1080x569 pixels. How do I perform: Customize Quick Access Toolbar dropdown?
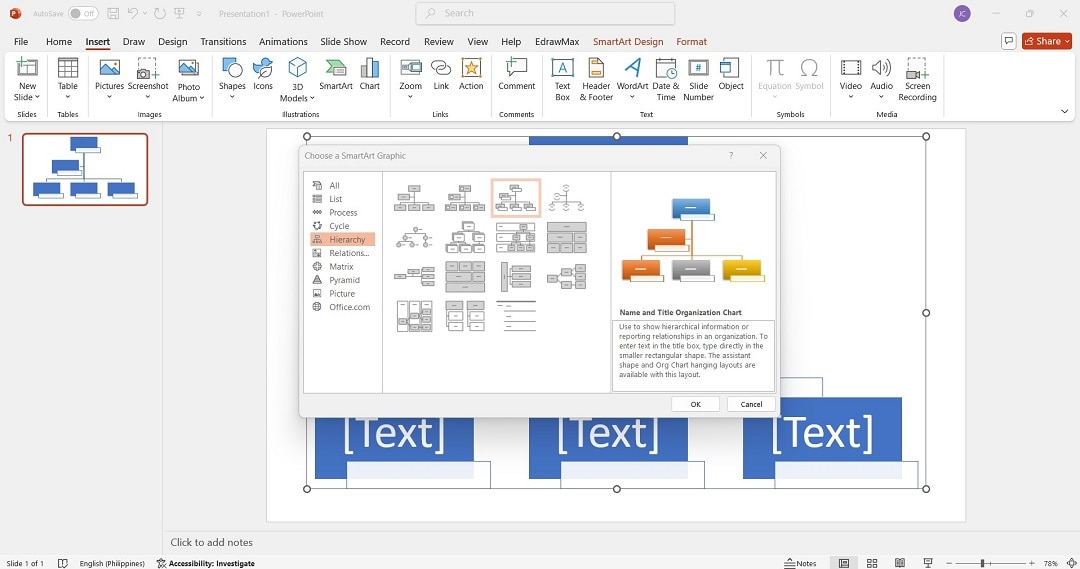point(199,13)
